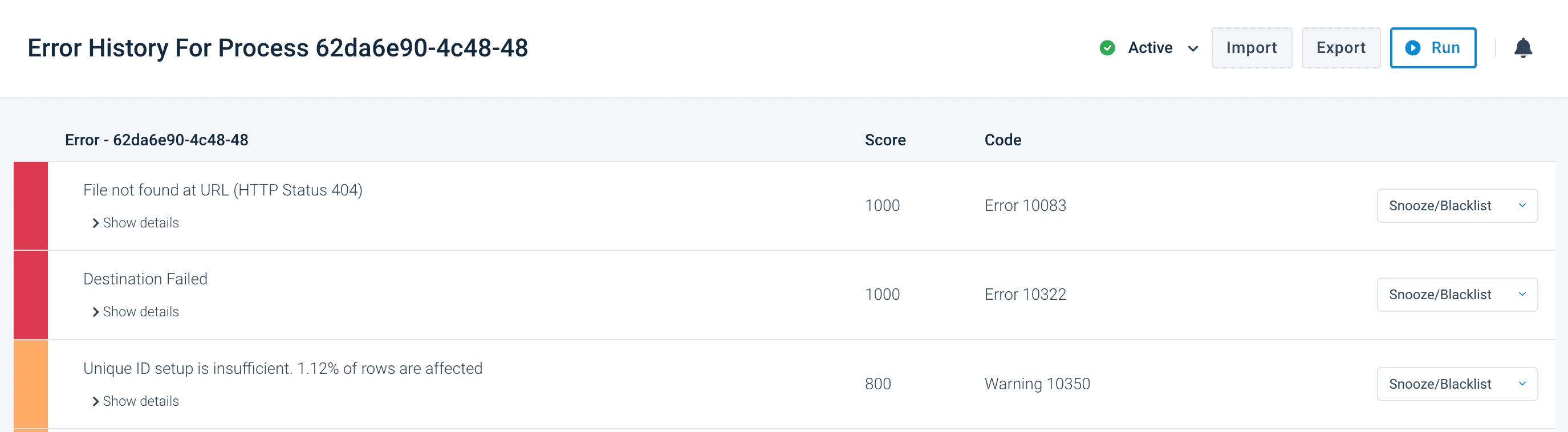
Task: Open the Active status dropdown
Action: (x=1192, y=48)
